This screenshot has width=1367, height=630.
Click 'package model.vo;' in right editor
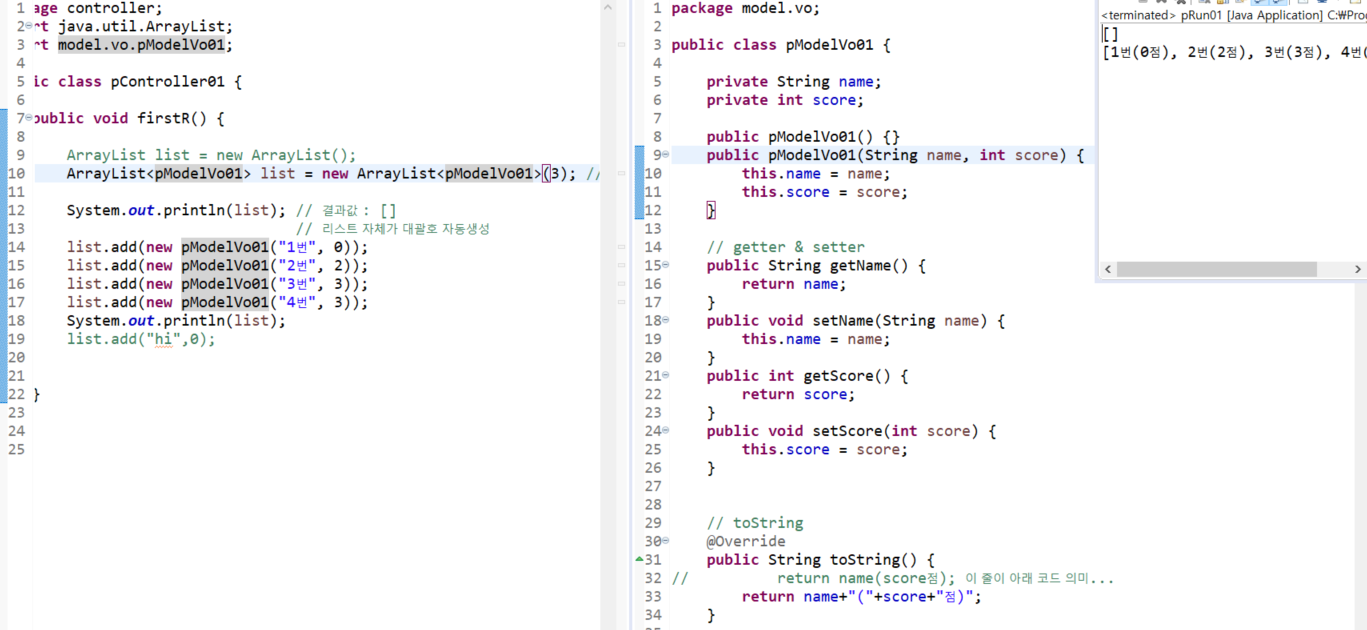(745, 8)
